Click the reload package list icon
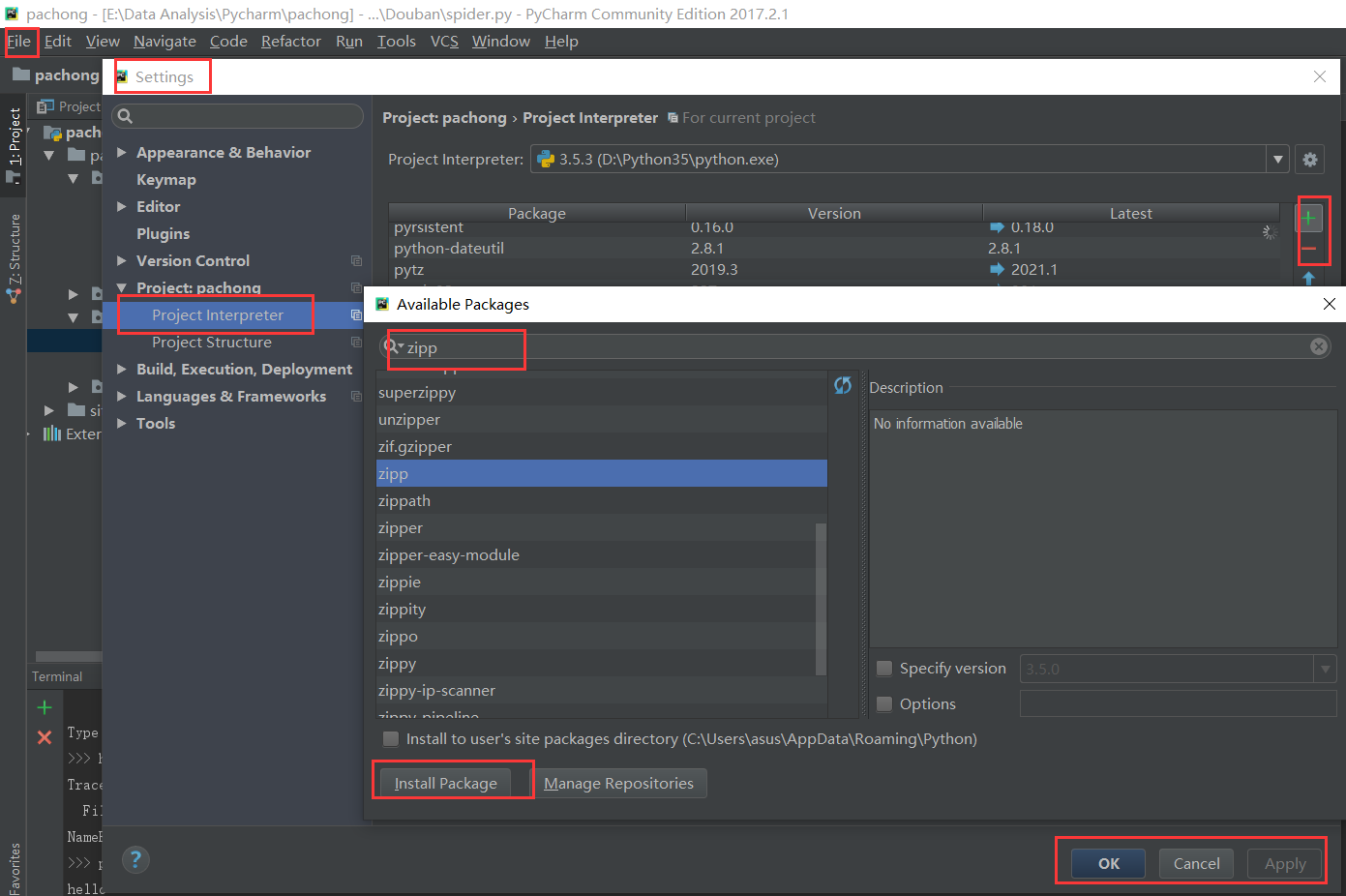 coord(843,385)
